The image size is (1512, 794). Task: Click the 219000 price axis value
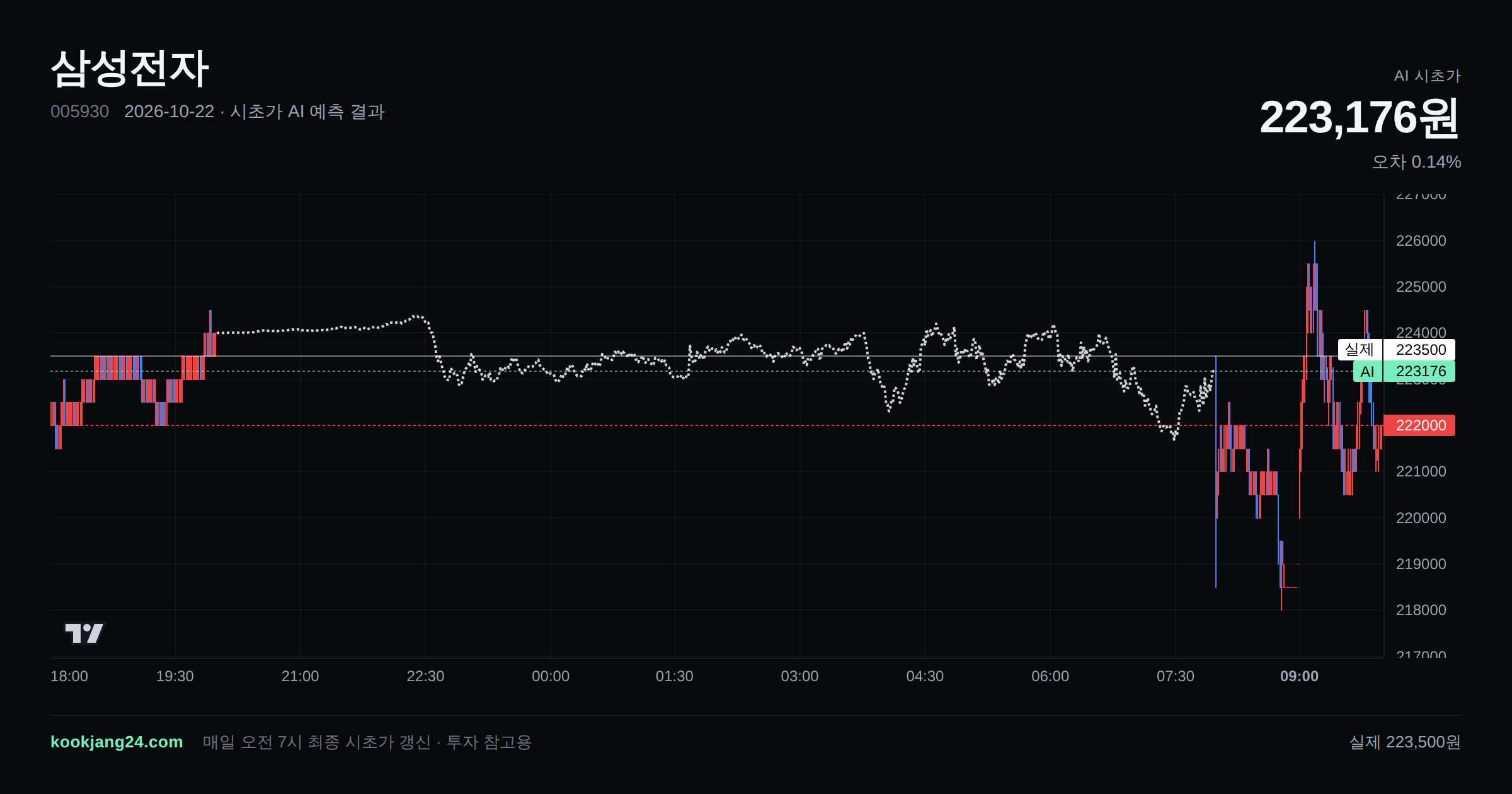(x=1421, y=564)
